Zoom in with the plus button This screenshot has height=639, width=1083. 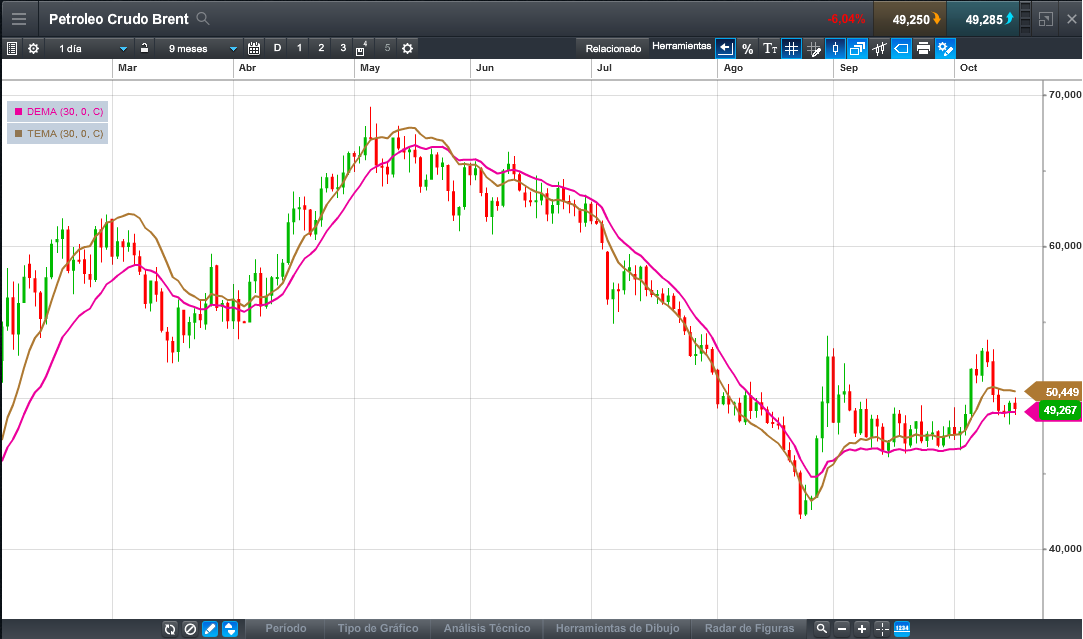click(862, 629)
